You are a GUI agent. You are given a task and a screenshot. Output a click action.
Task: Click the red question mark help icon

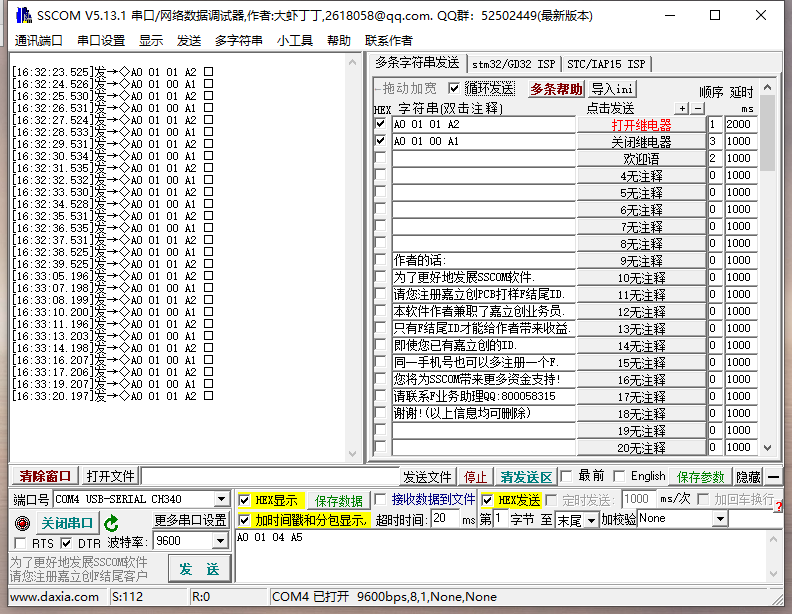point(778,506)
